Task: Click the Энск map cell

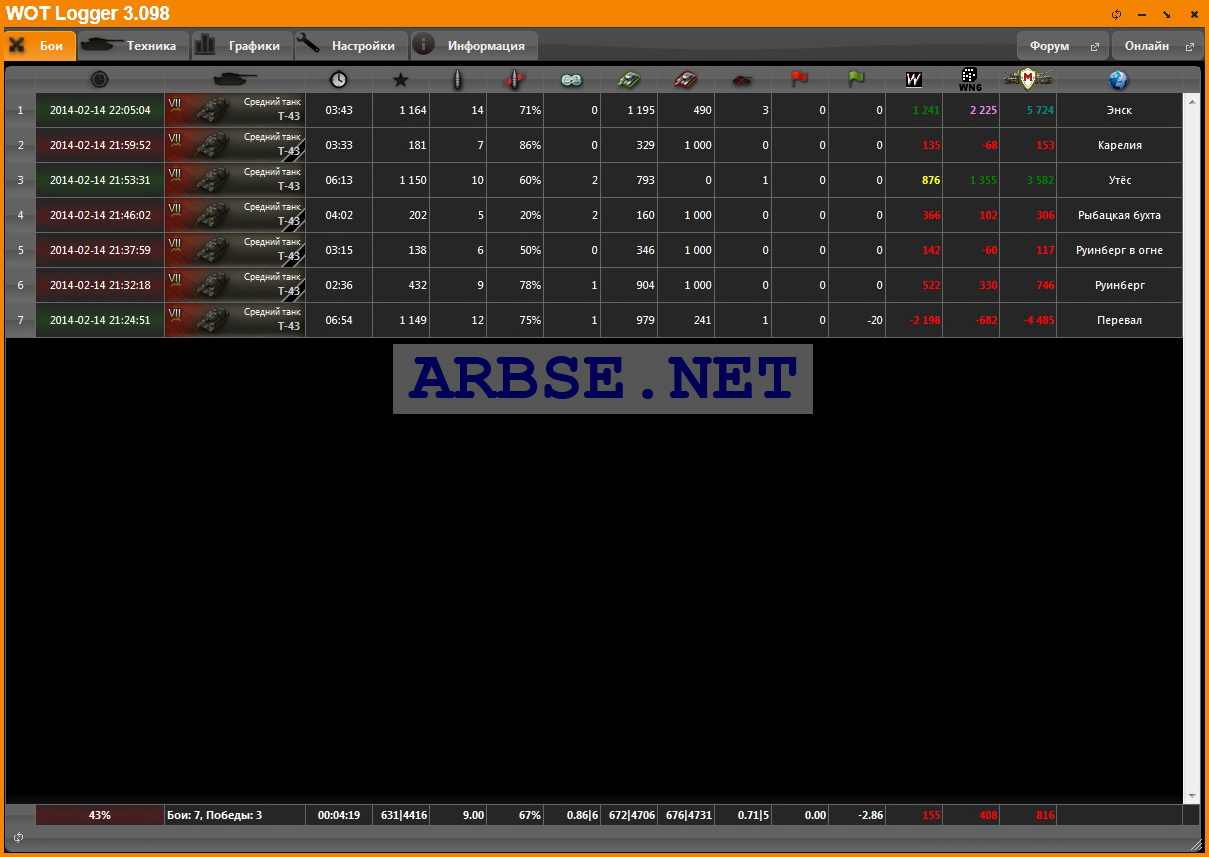Action: tap(1119, 110)
